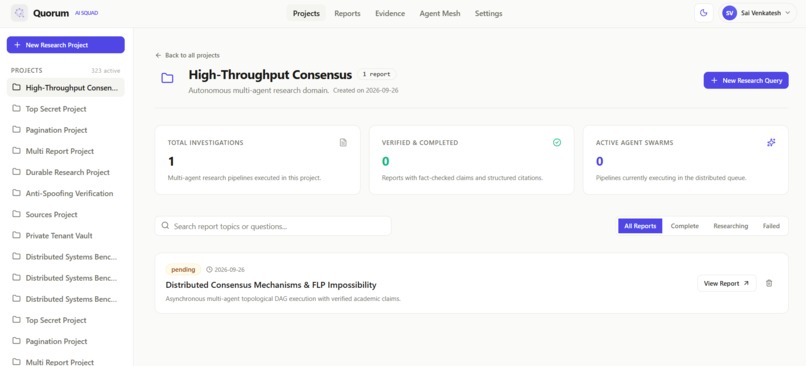Click the Quorum logo icon
The image size is (806, 366).
click(x=20, y=13)
